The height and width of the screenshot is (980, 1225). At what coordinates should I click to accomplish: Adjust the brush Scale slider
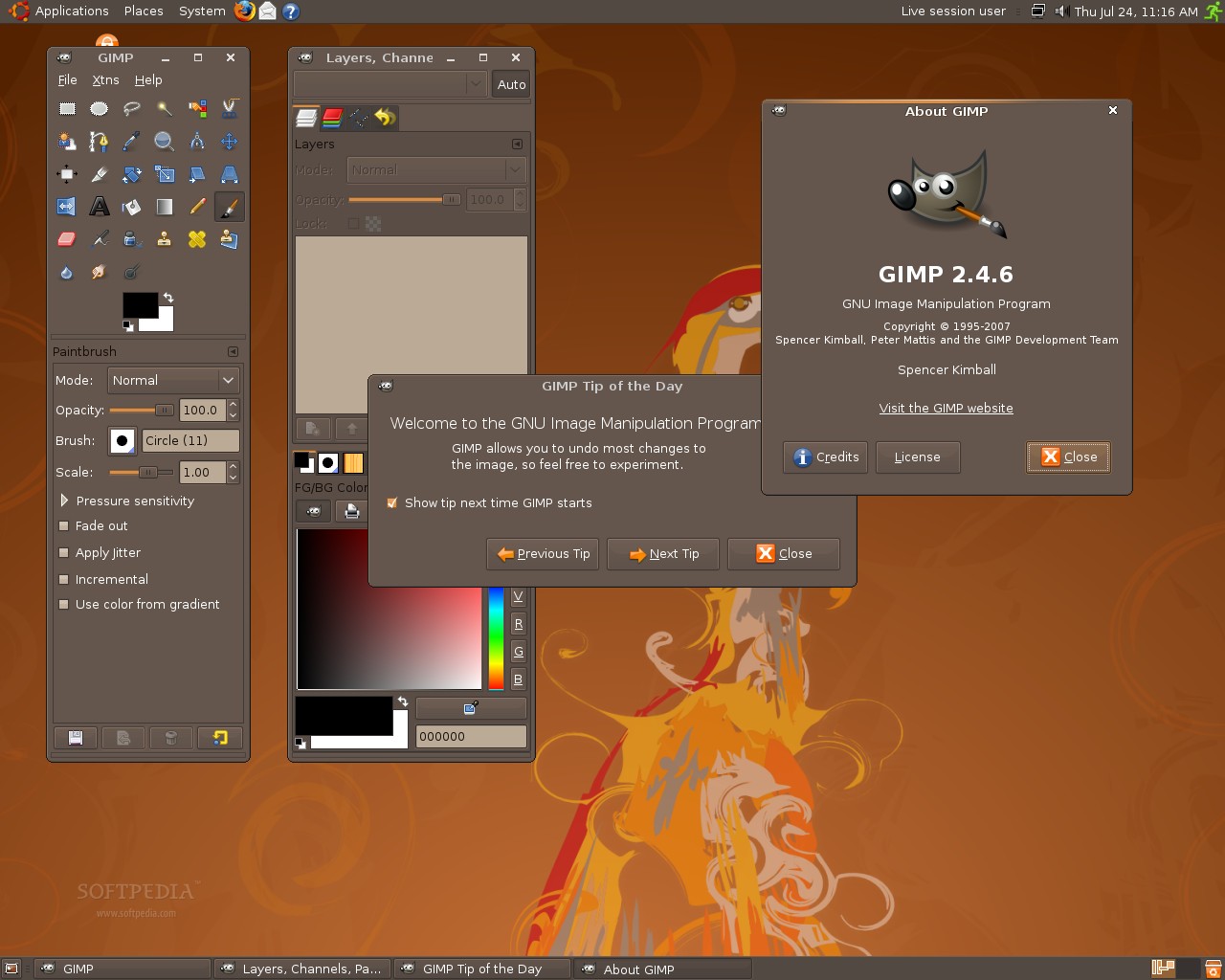[x=143, y=472]
